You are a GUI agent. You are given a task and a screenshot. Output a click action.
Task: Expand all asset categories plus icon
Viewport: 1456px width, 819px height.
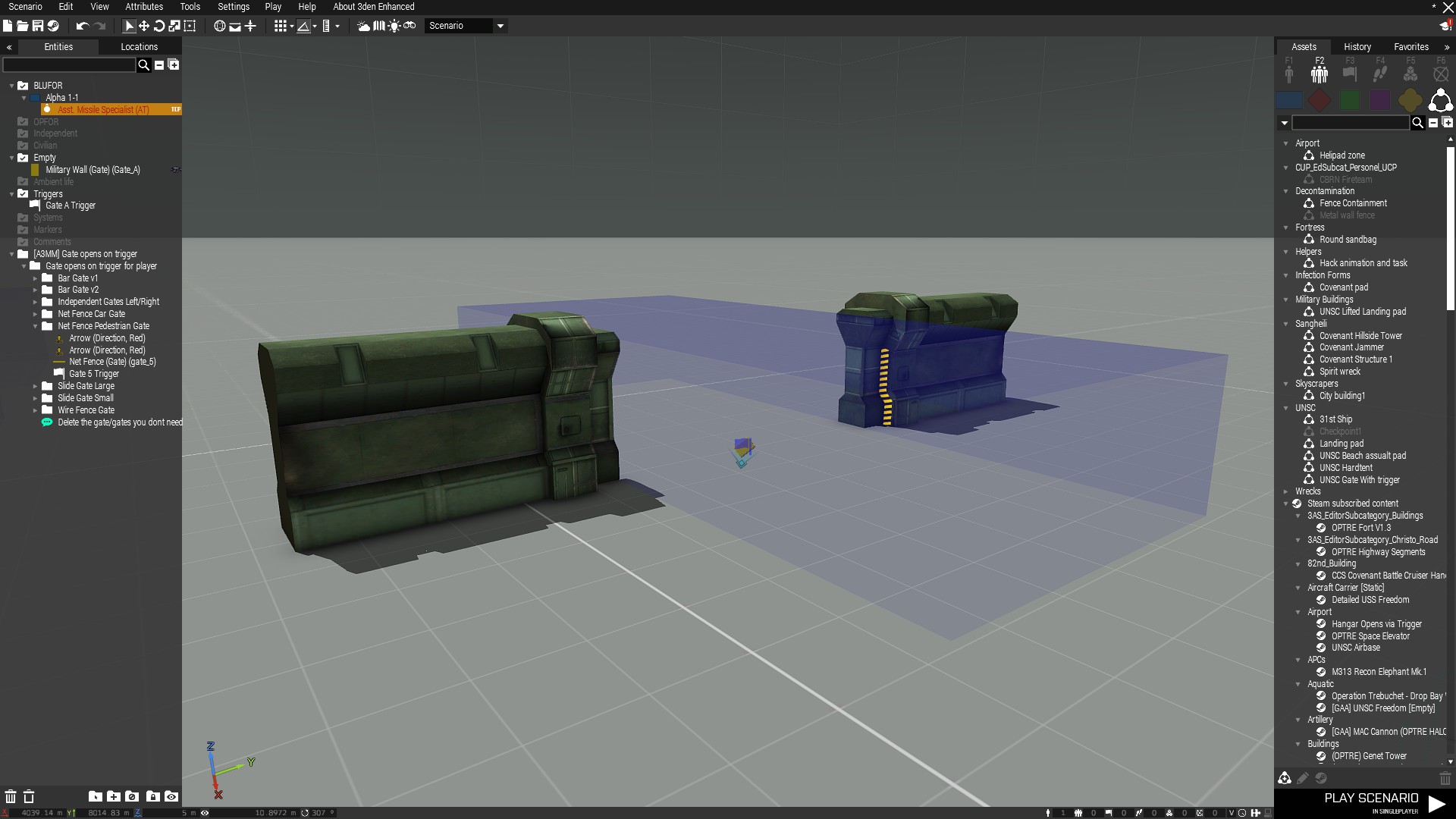point(1447,123)
